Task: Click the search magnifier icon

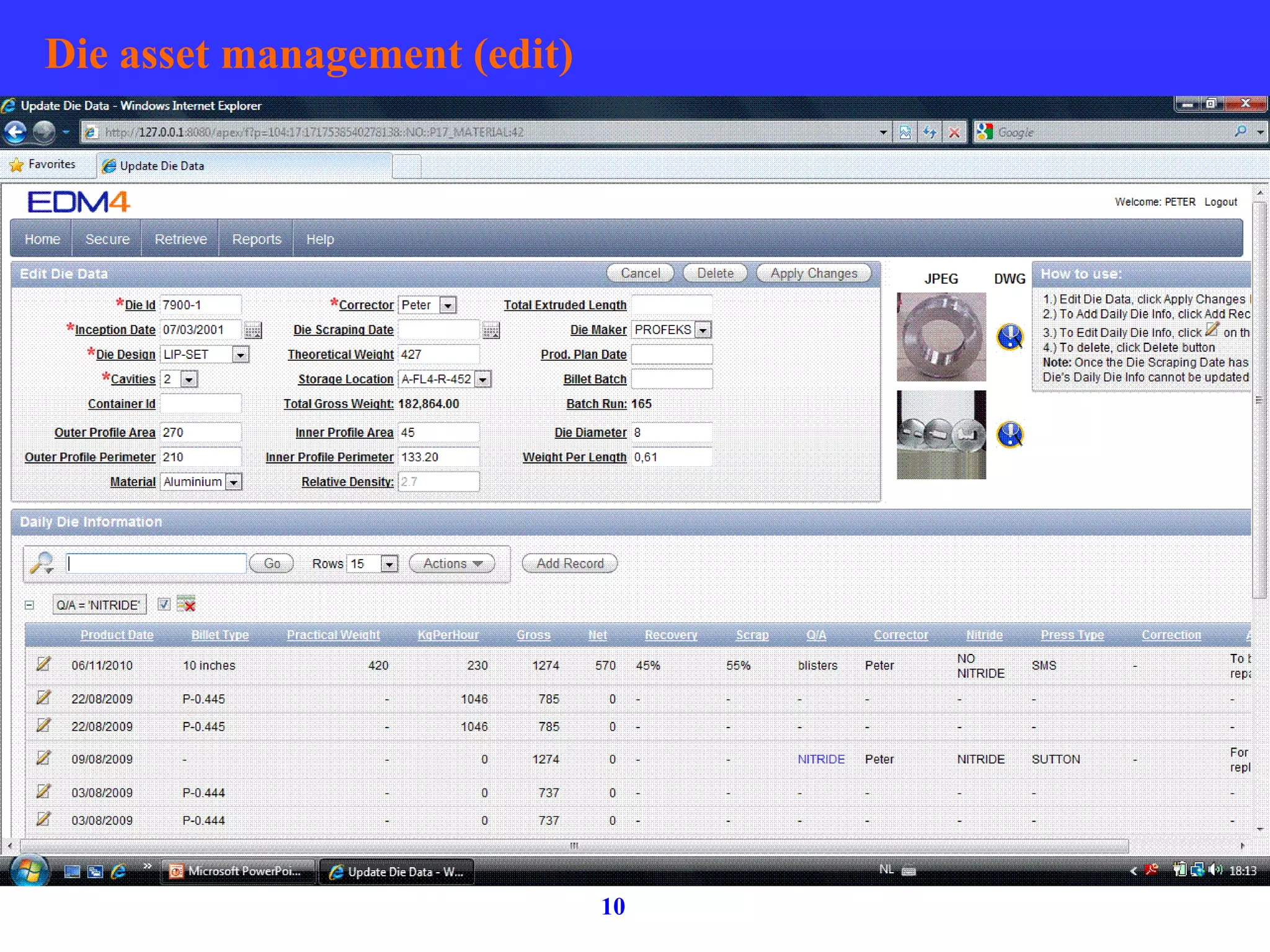Action: pos(42,563)
